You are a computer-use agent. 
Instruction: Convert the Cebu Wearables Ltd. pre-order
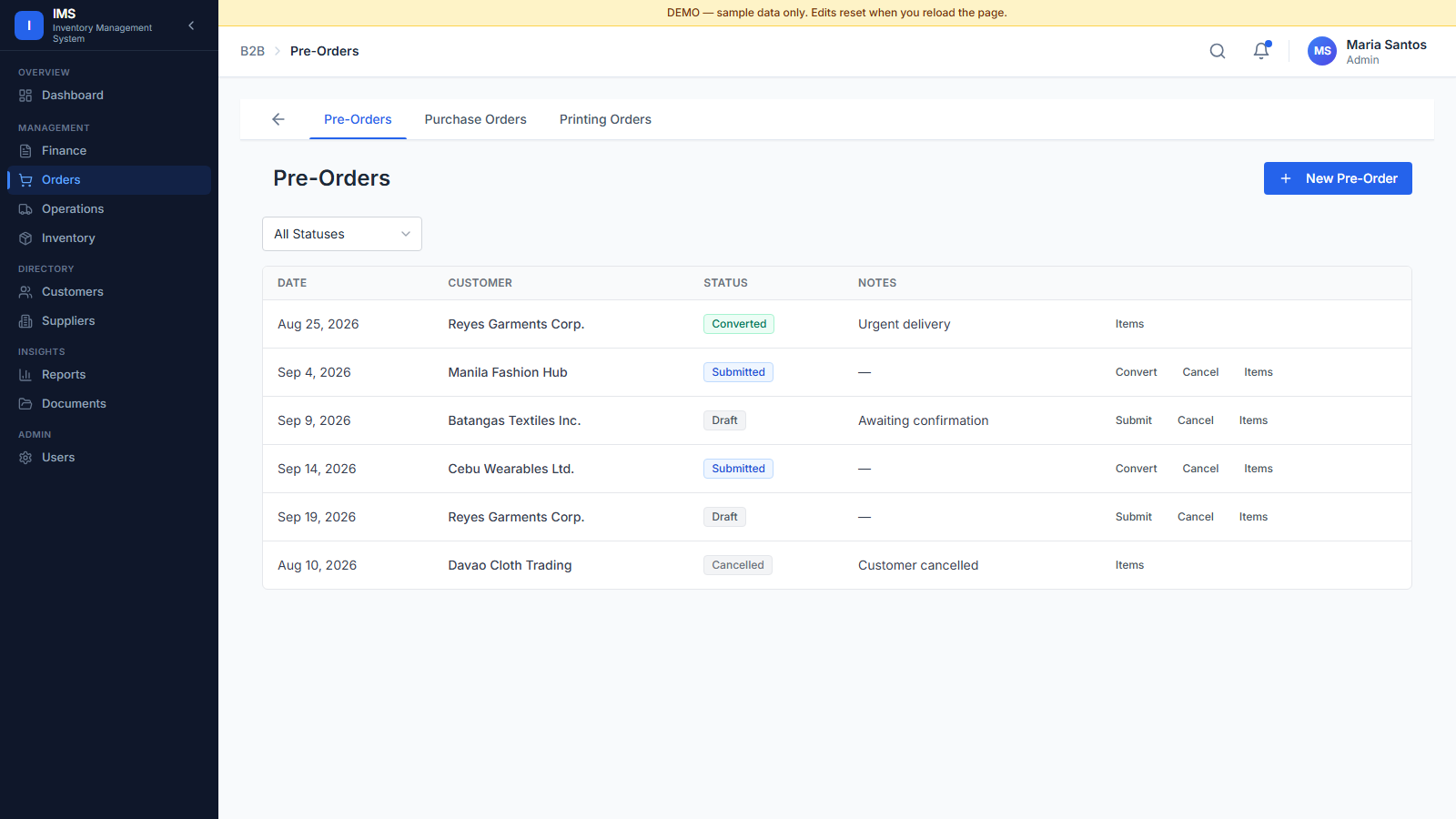(1137, 469)
